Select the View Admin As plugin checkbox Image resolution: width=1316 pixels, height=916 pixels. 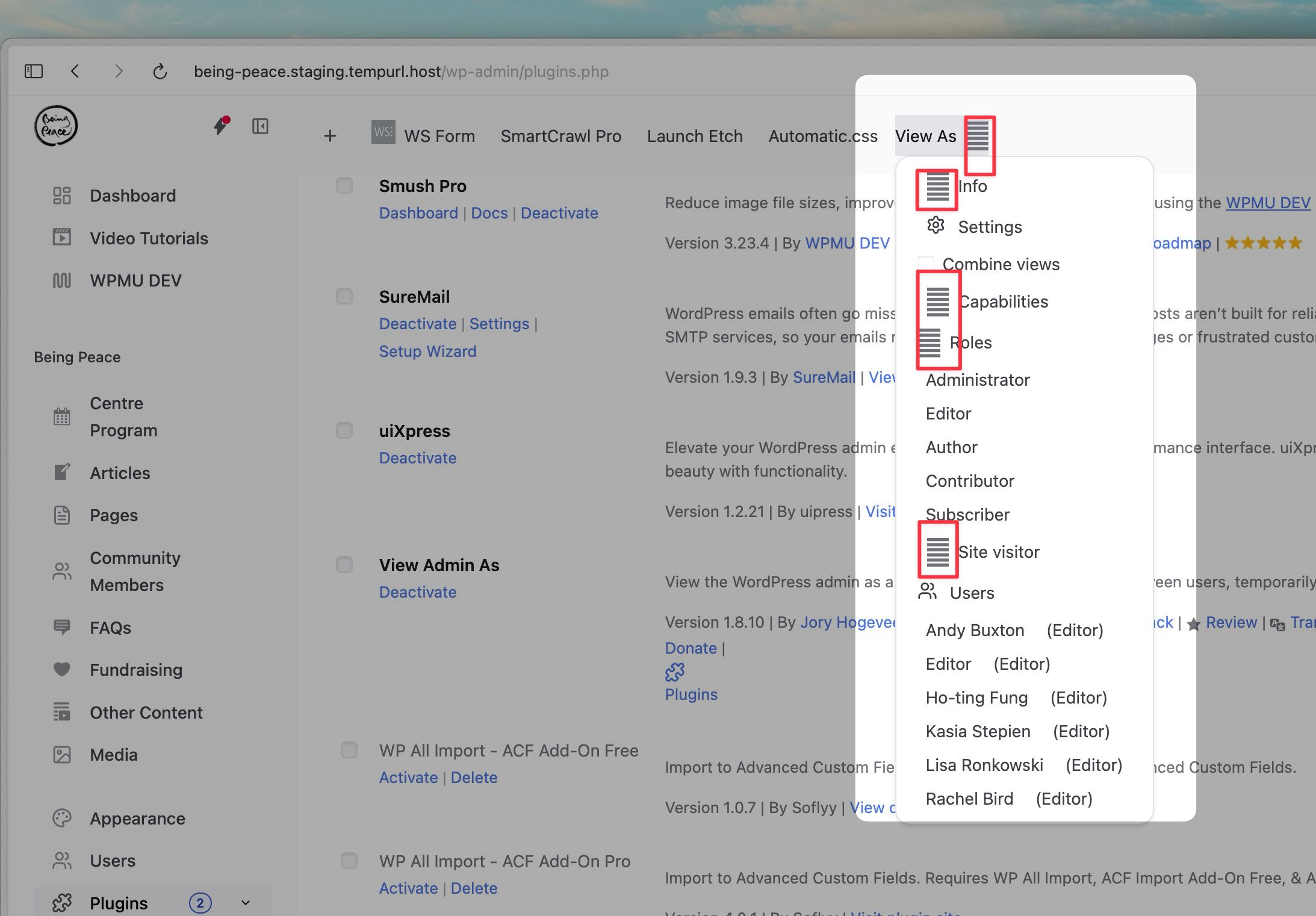pos(344,565)
